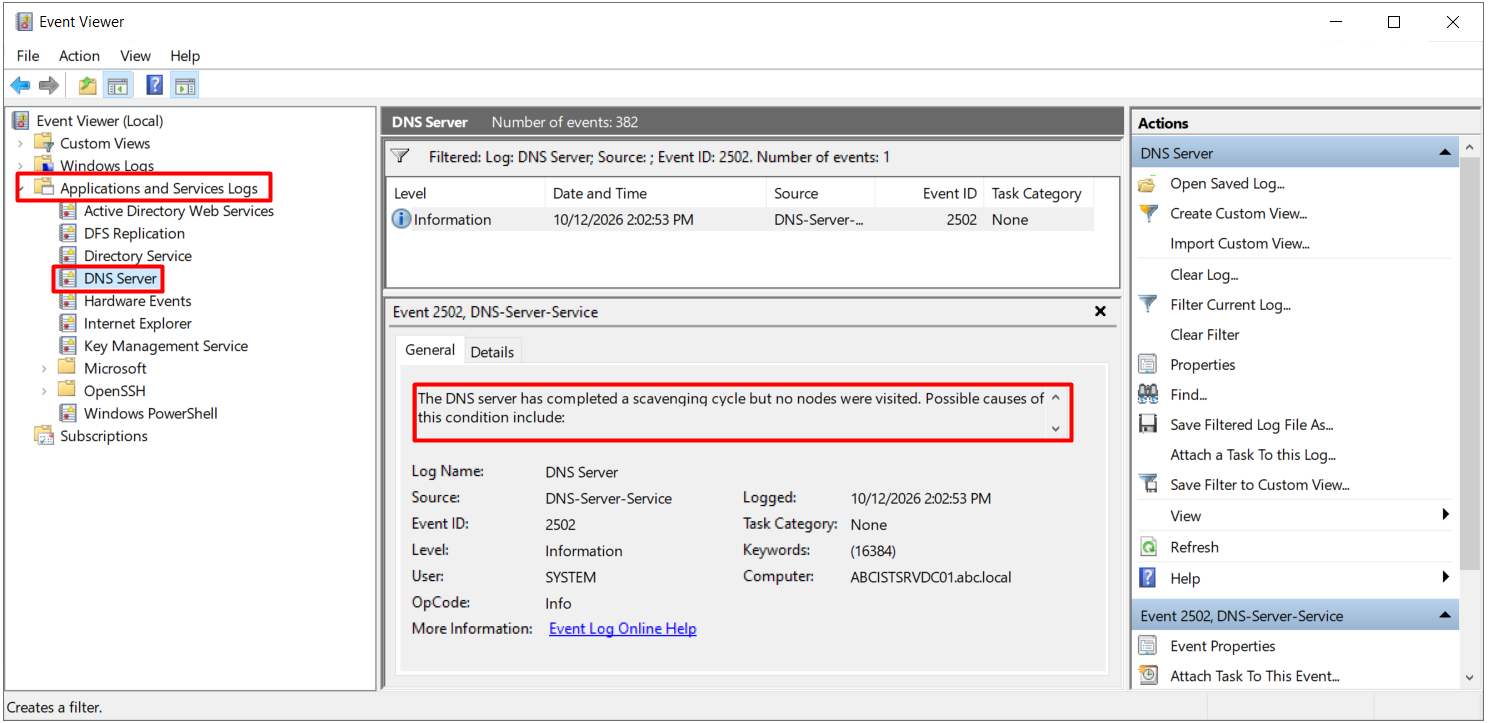Image resolution: width=1488 pixels, height=723 pixels.
Task: Click the Forward arrow toolbar icon
Action: 49,85
